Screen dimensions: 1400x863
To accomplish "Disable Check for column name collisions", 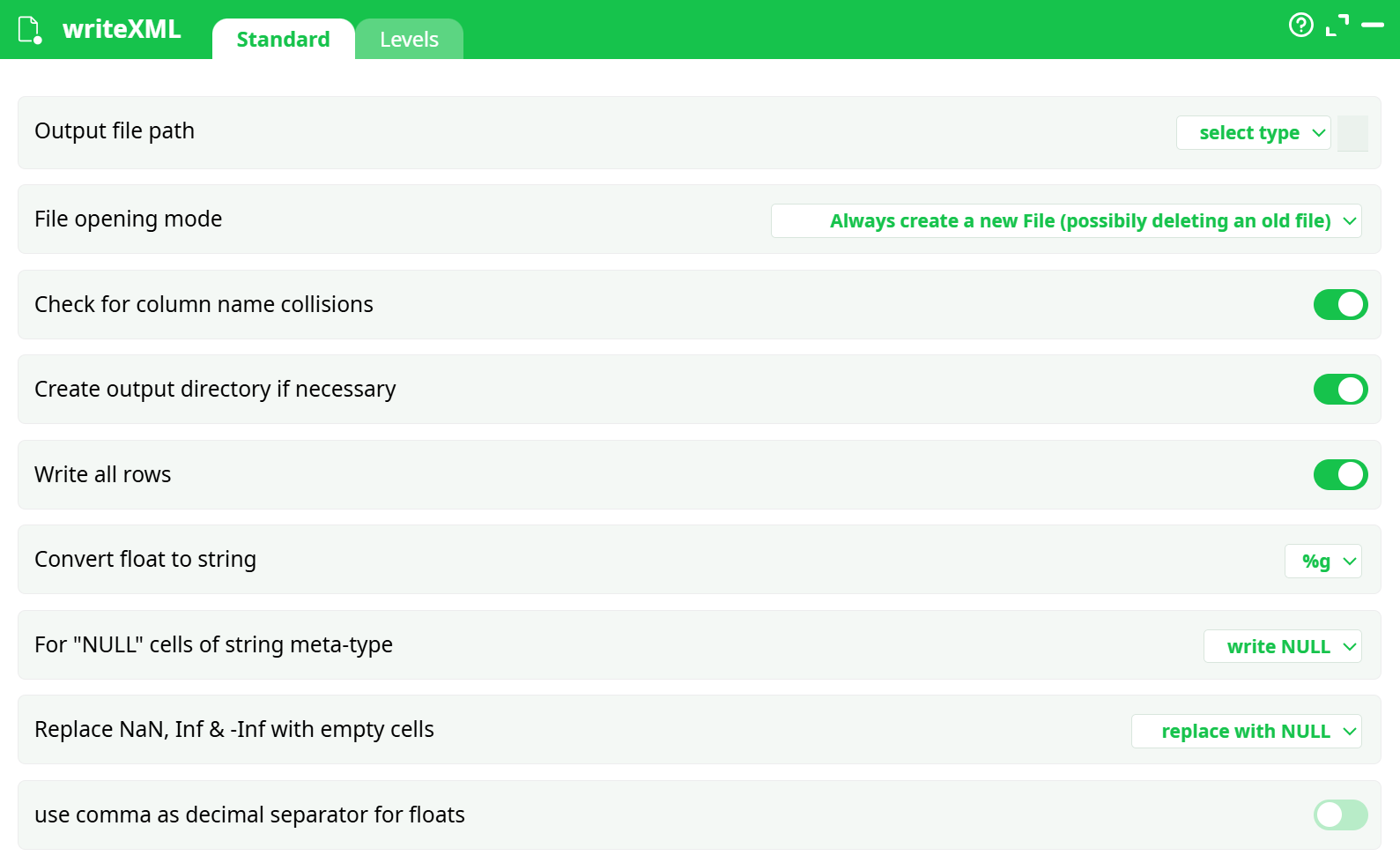I will (x=1340, y=305).
